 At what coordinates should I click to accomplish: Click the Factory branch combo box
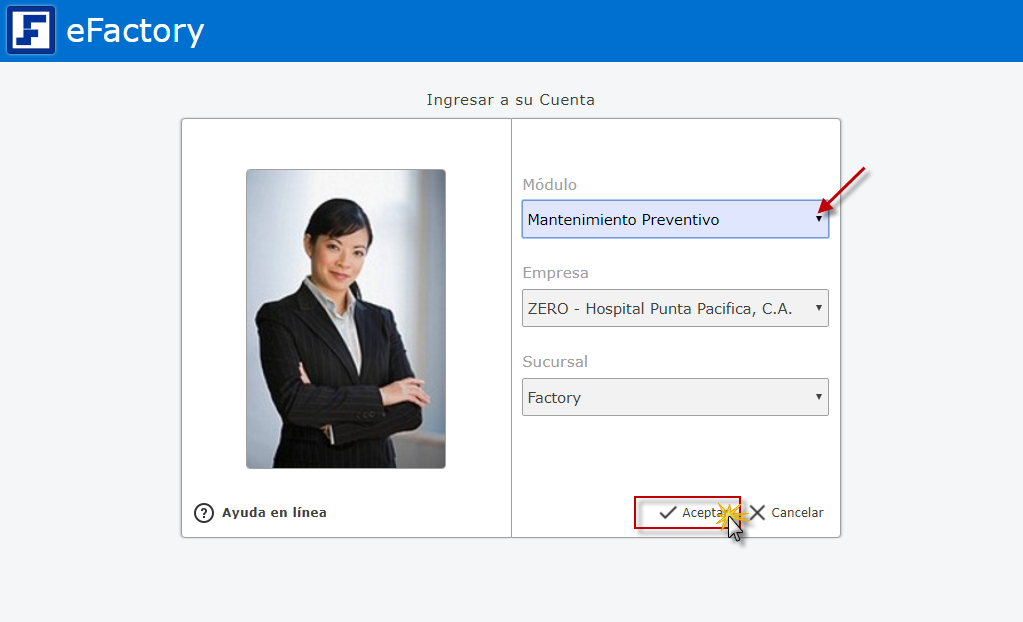tap(660, 398)
